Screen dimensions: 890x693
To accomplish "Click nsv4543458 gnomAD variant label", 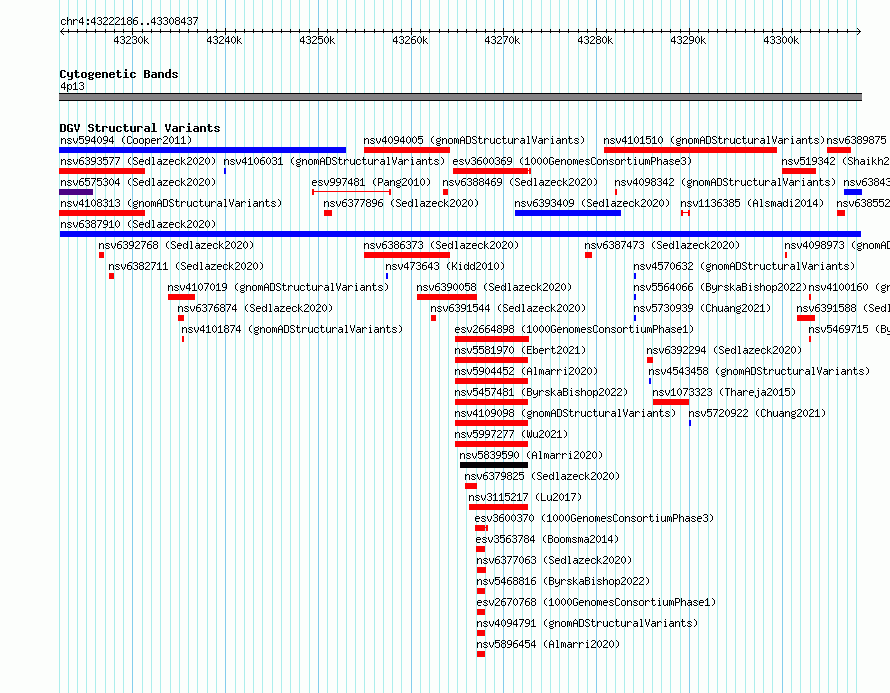I will point(759,371).
